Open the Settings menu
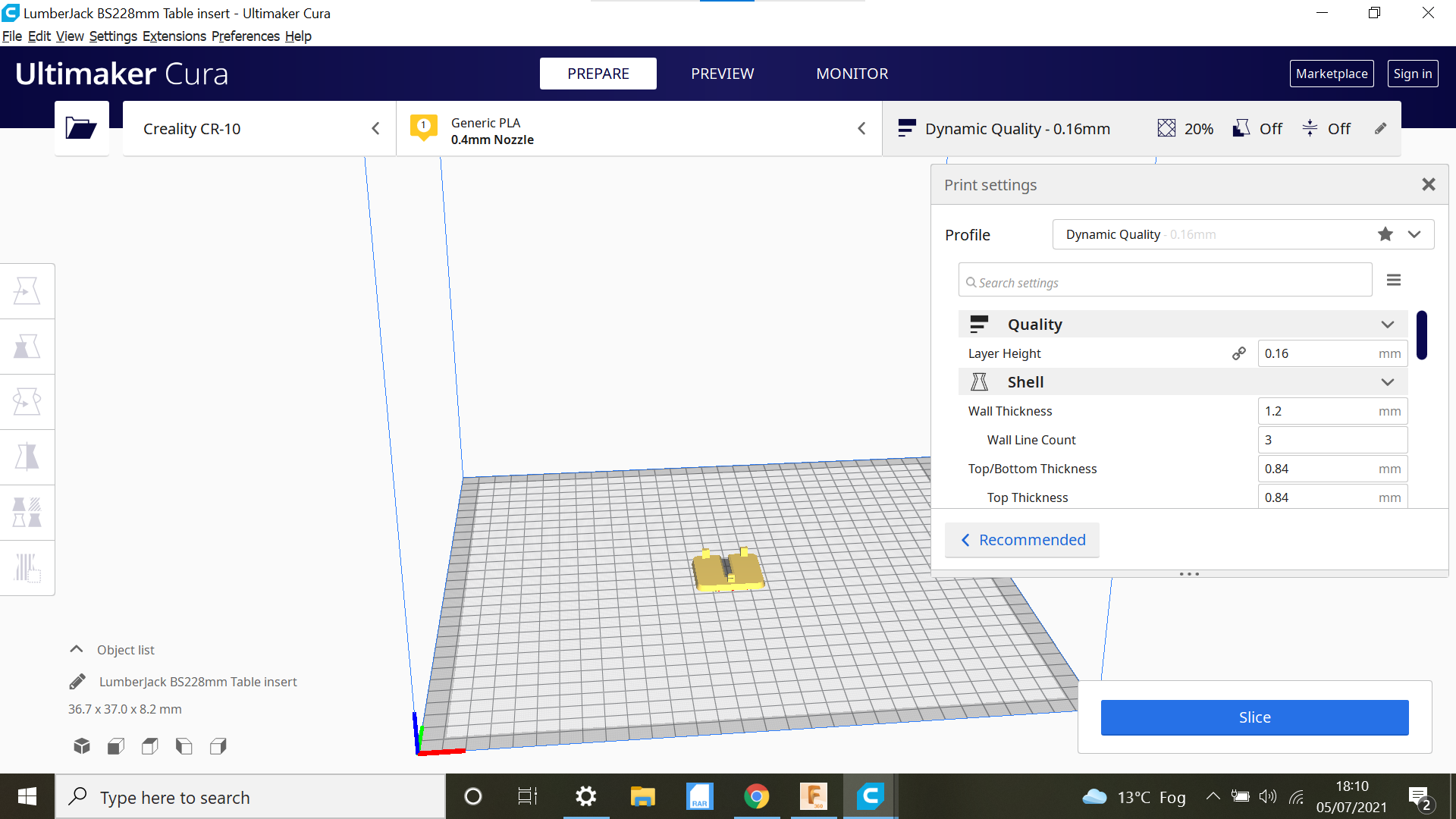1456x819 pixels. [113, 36]
